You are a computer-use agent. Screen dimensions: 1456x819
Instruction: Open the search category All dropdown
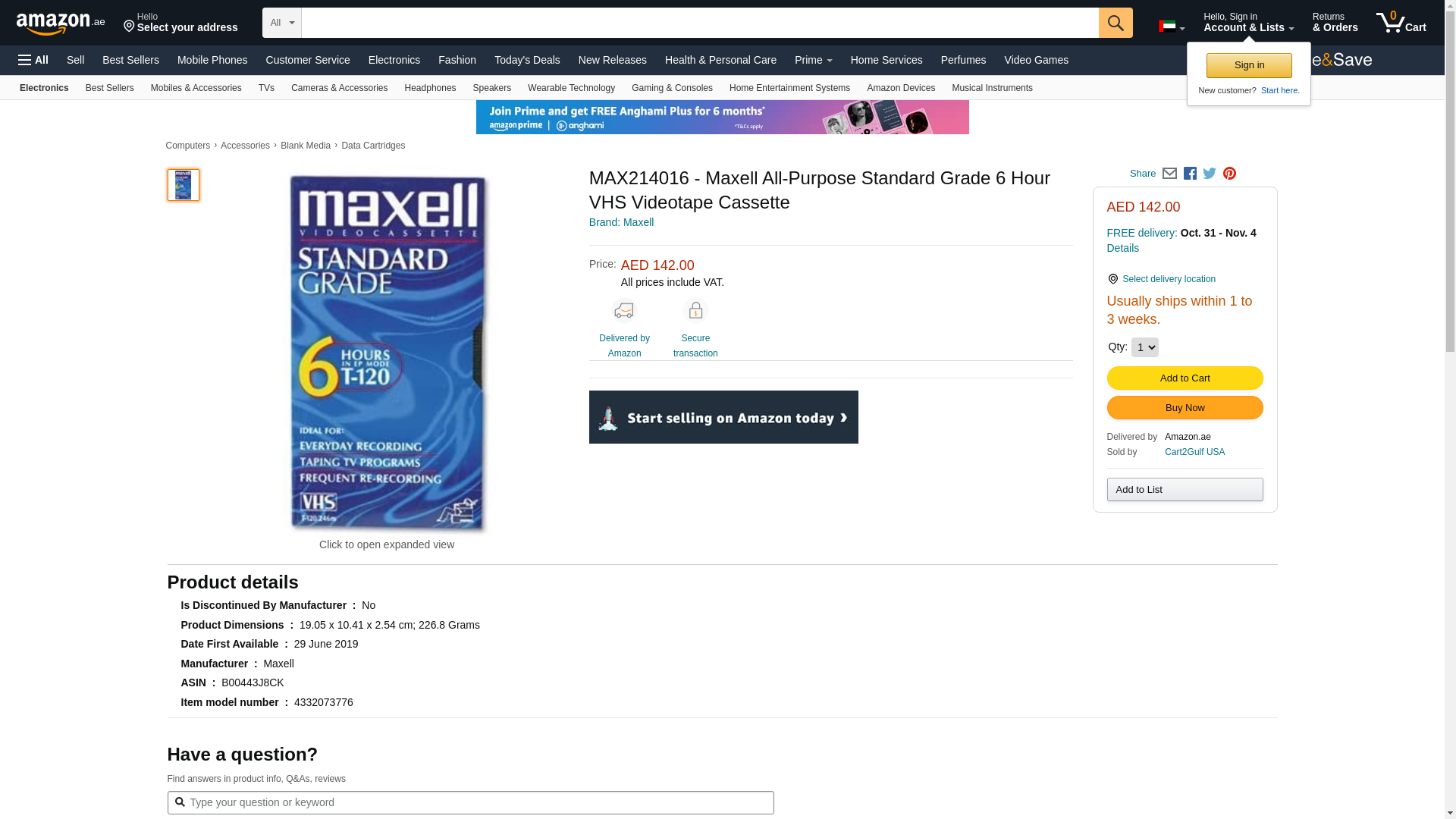pos(282,23)
